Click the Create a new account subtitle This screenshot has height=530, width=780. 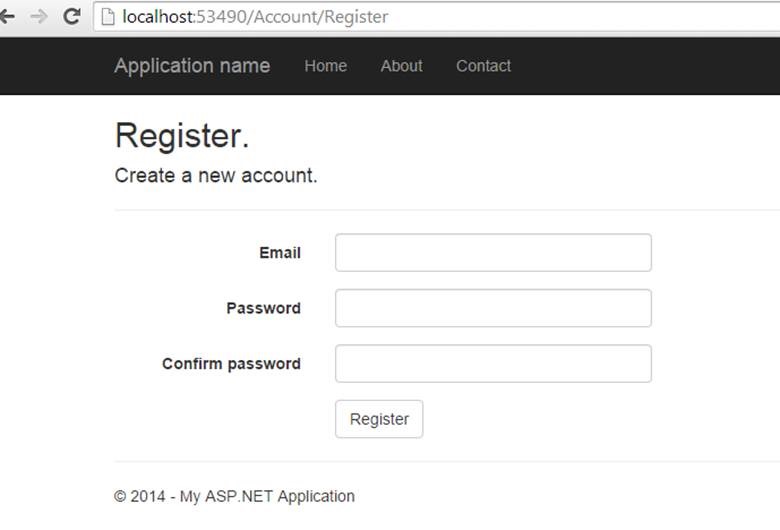[216, 176]
